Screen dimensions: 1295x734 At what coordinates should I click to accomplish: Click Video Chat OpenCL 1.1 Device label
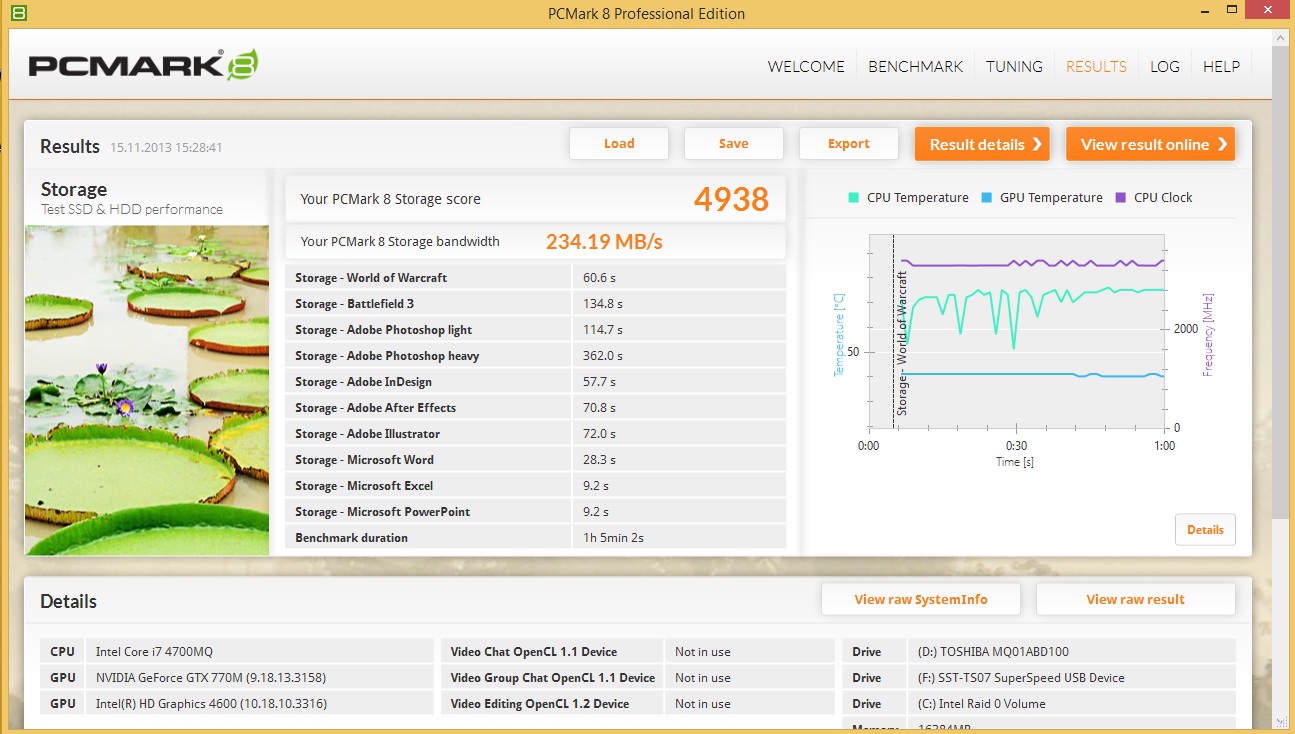(534, 652)
